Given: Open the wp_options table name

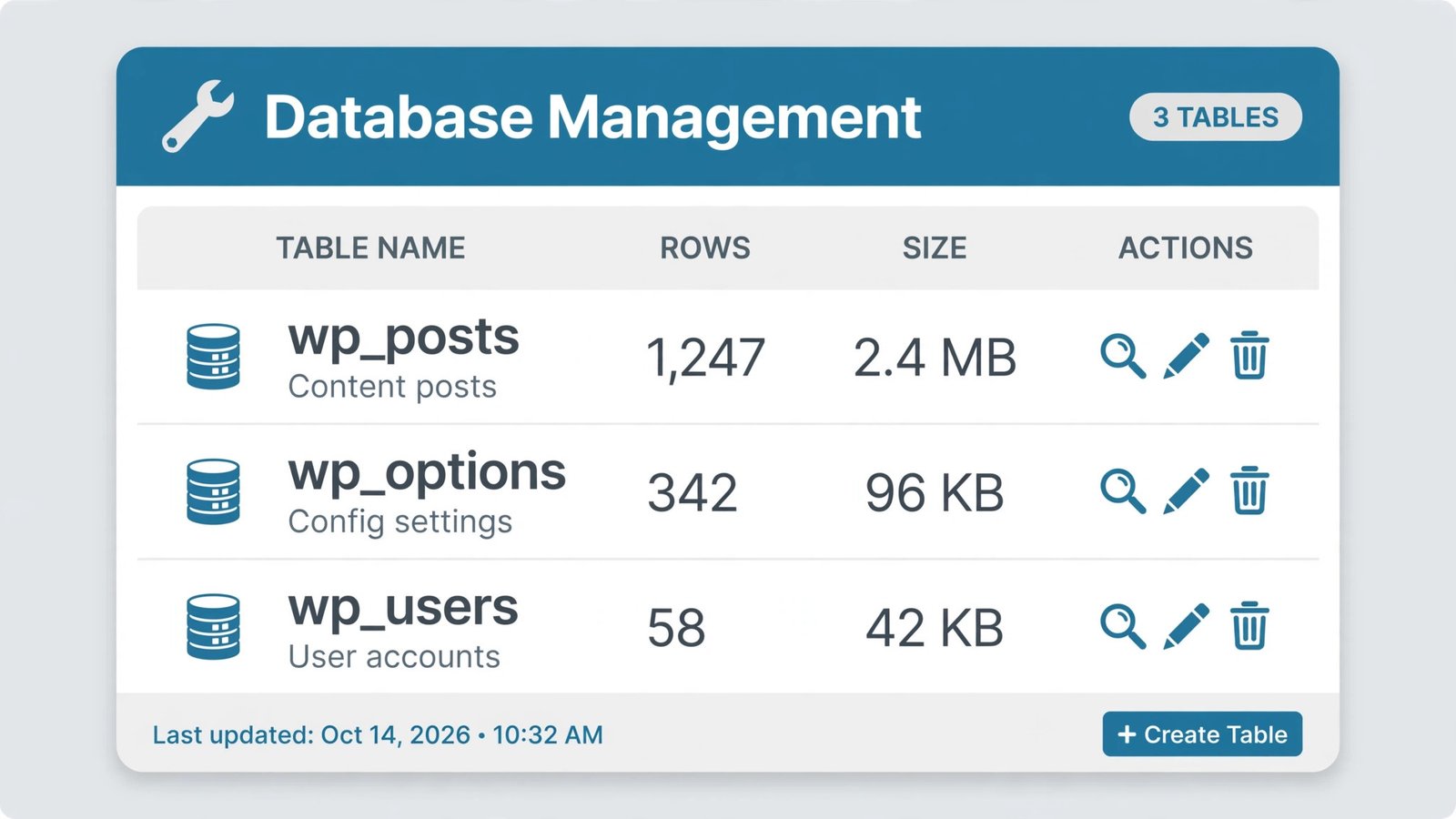Looking at the screenshot, I should pyautogui.click(x=427, y=474).
